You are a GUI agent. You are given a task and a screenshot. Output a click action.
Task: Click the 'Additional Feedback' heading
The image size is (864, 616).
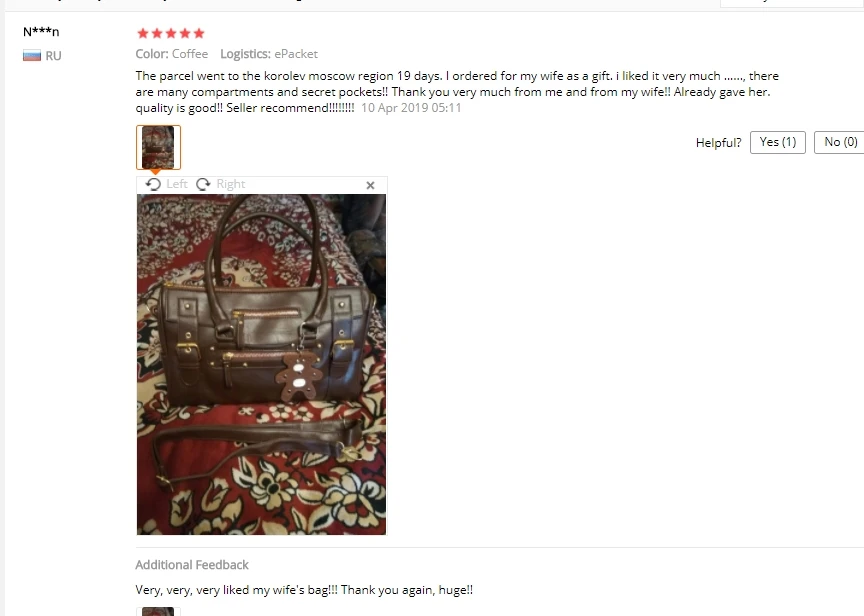pos(192,565)
